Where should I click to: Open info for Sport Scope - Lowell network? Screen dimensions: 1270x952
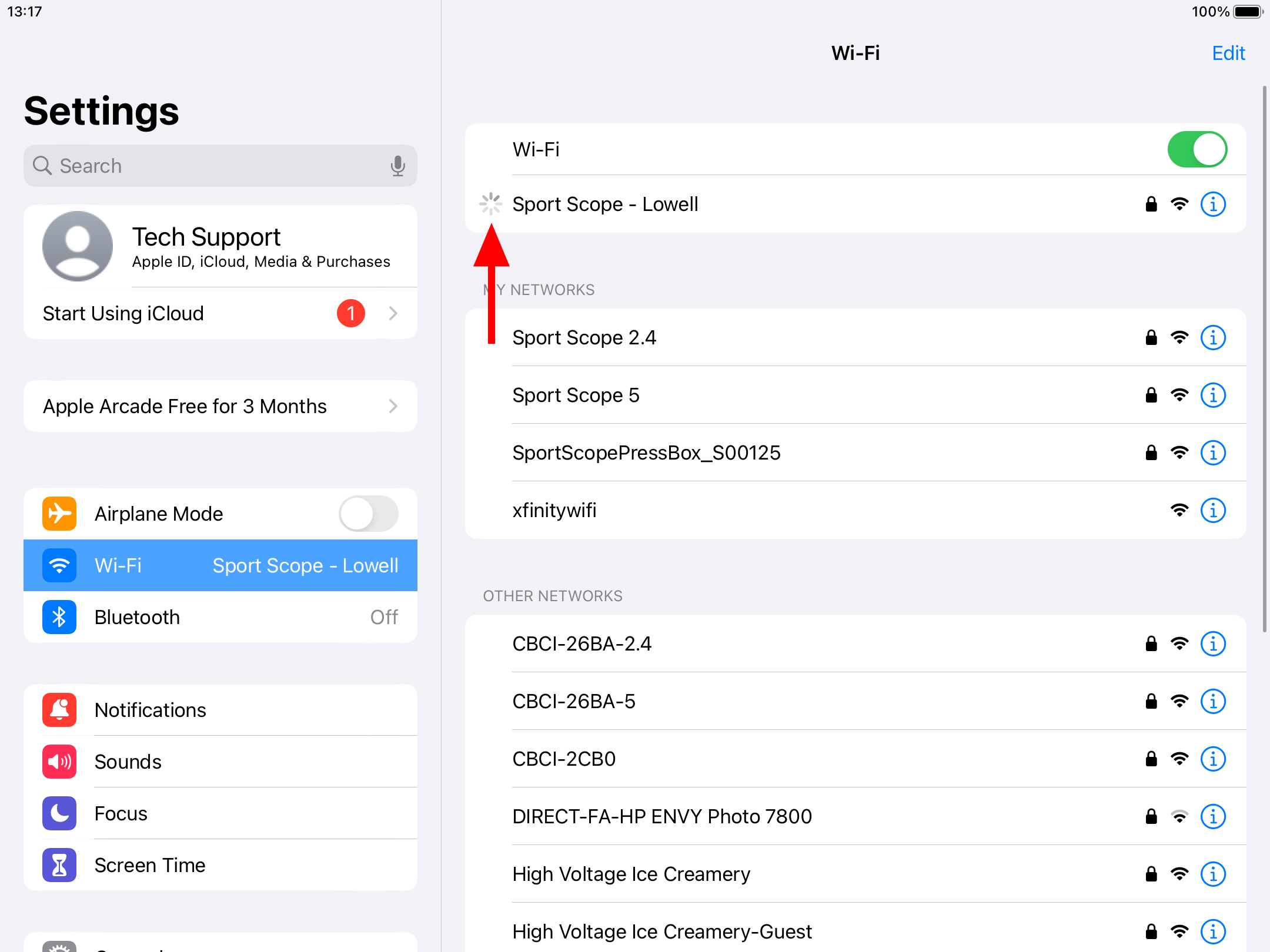[1213, 205]
